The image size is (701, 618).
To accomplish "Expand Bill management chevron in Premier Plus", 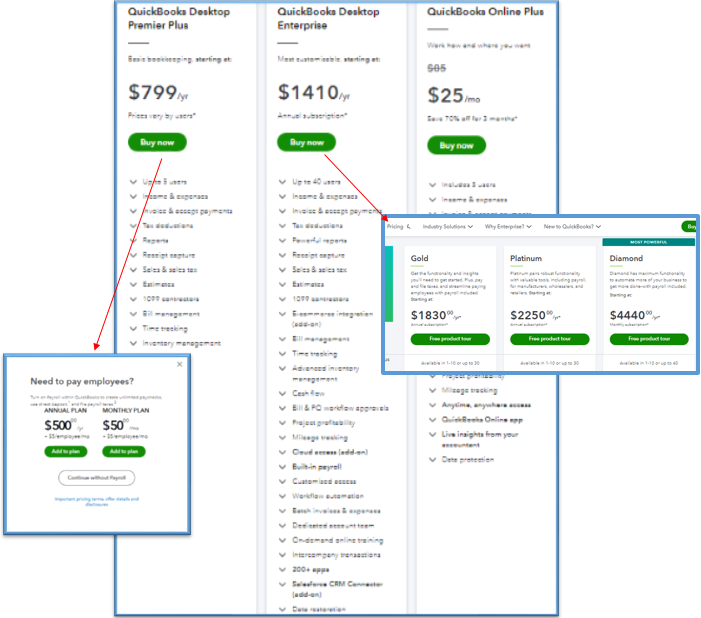I will point(133,314).
